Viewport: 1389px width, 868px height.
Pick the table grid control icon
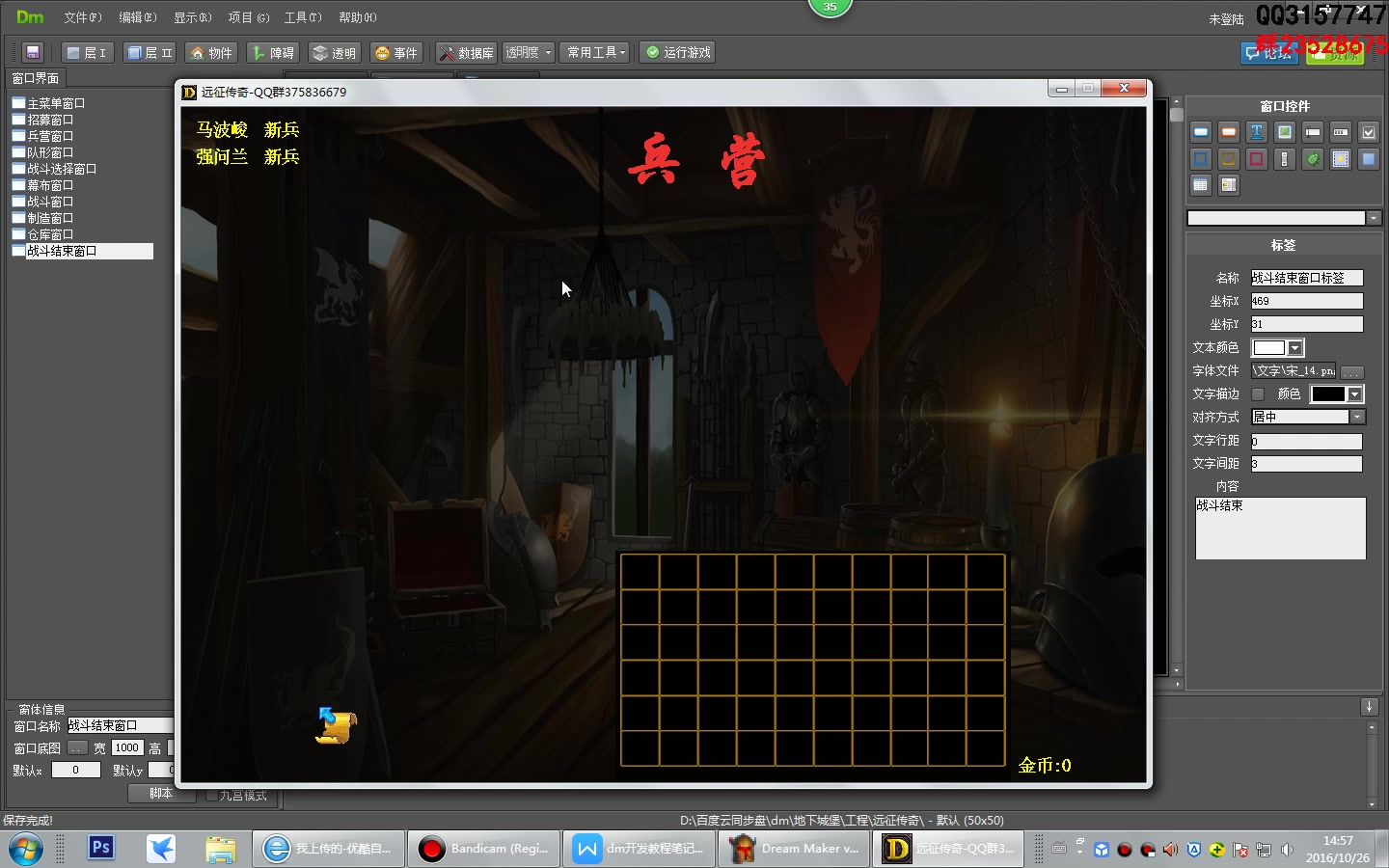1200,185
